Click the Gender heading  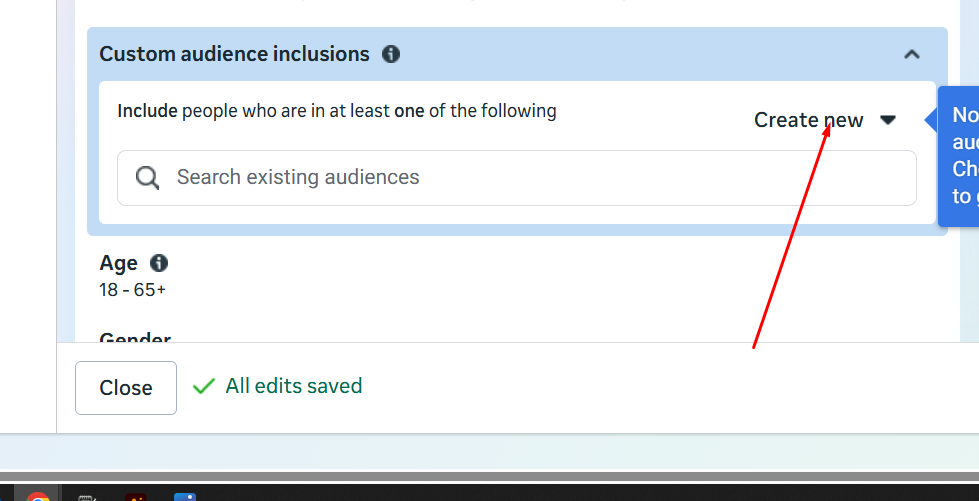135,338
